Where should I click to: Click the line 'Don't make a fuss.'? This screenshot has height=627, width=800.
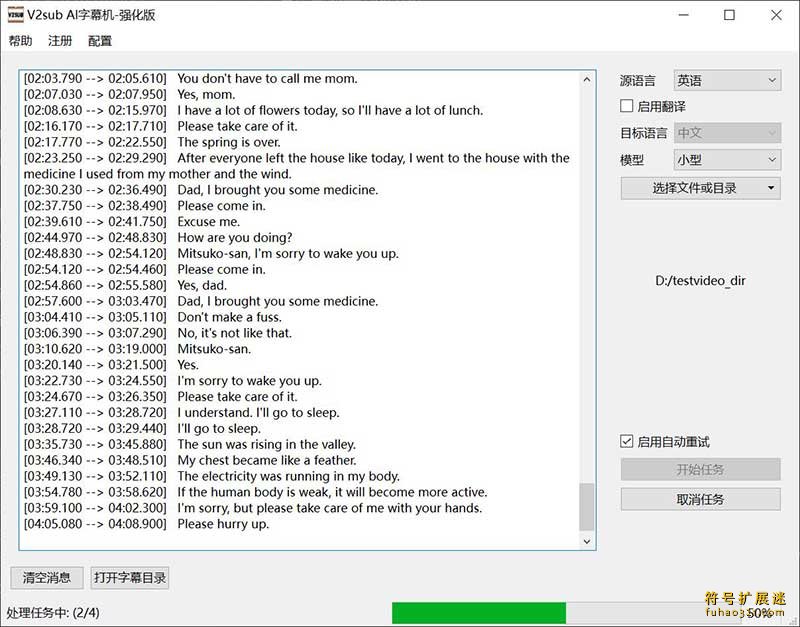pos(229,317)
